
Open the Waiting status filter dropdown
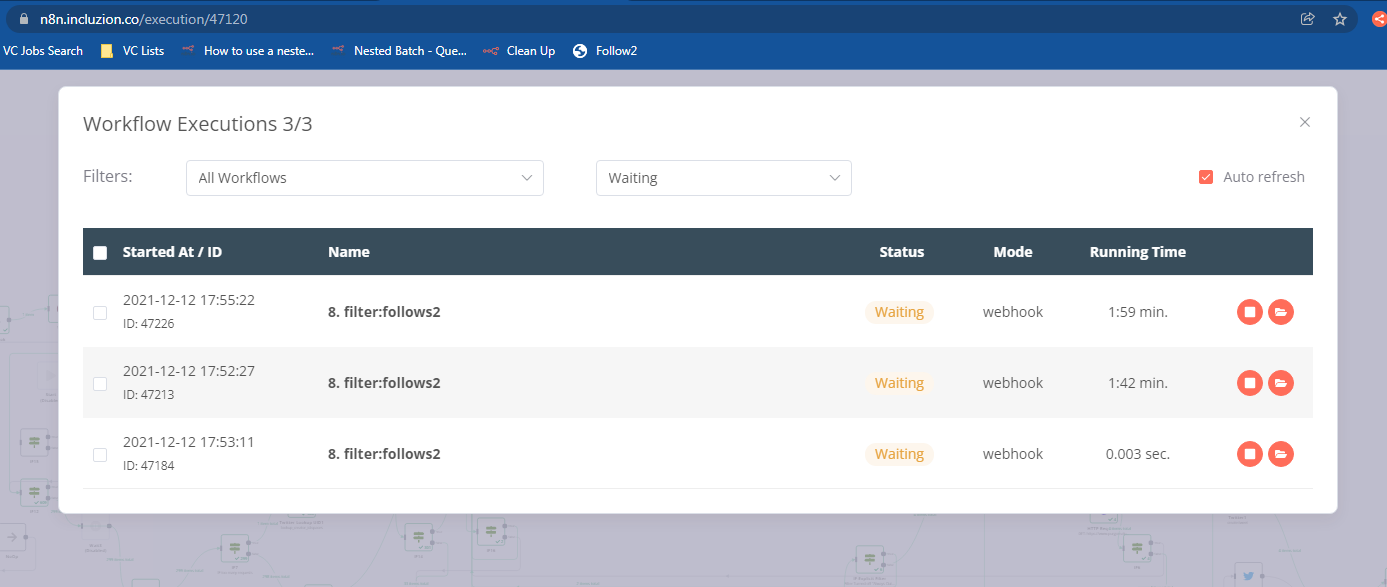(723, 178)
